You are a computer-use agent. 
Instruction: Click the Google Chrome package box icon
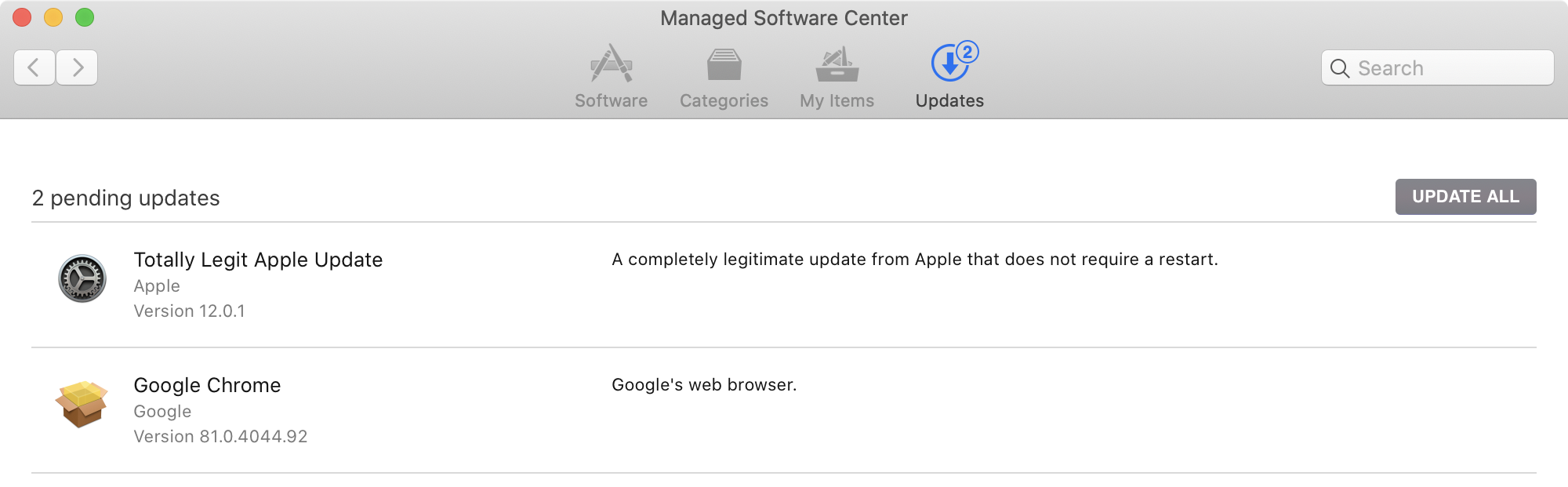[x=82, y=404]
